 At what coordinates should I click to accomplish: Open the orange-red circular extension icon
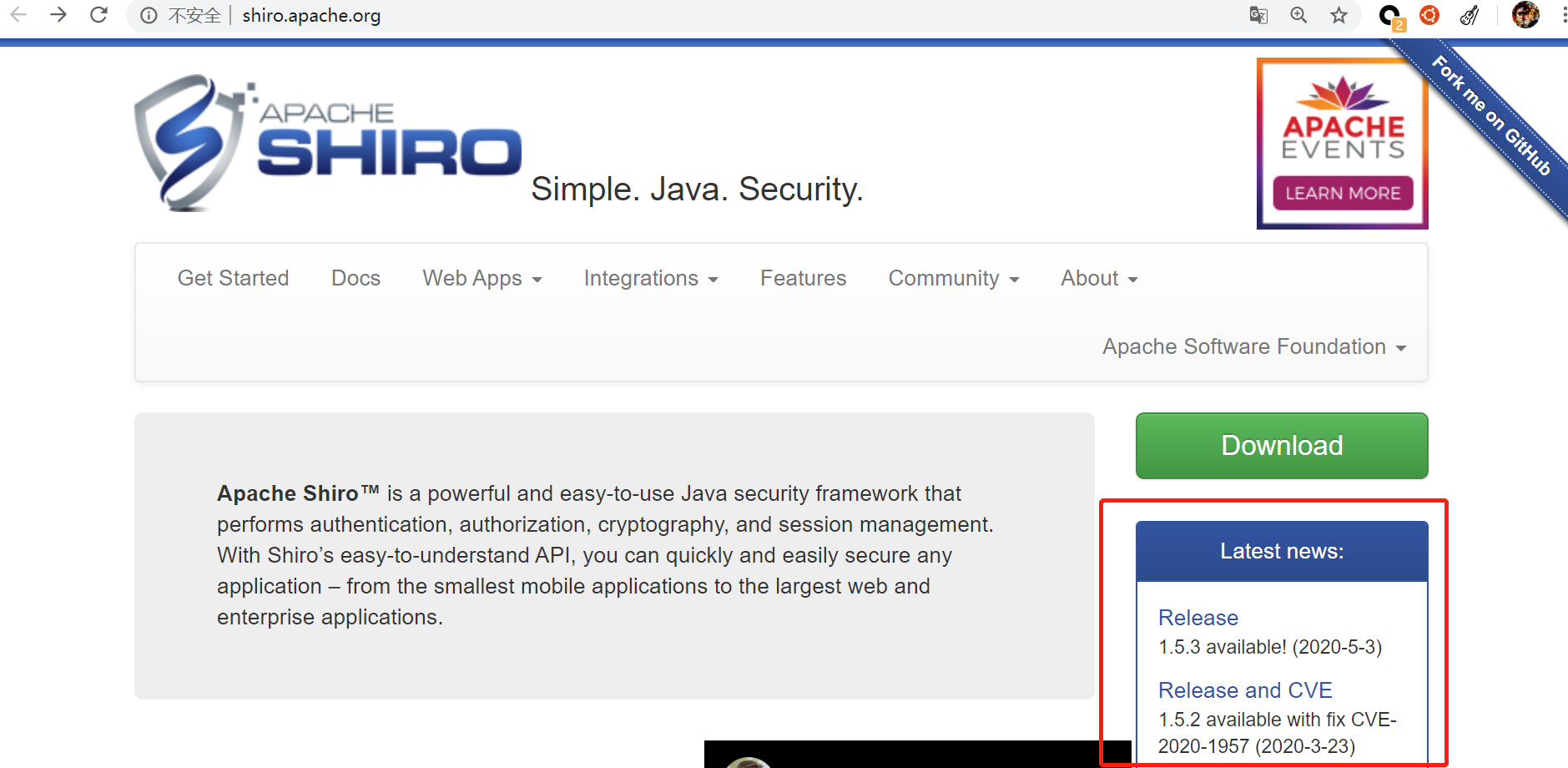coord(1429,15)
